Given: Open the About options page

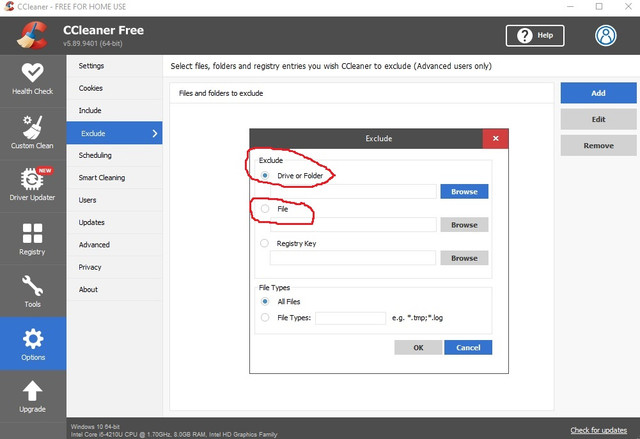Looking at the screenshot, I should [114, 290].
